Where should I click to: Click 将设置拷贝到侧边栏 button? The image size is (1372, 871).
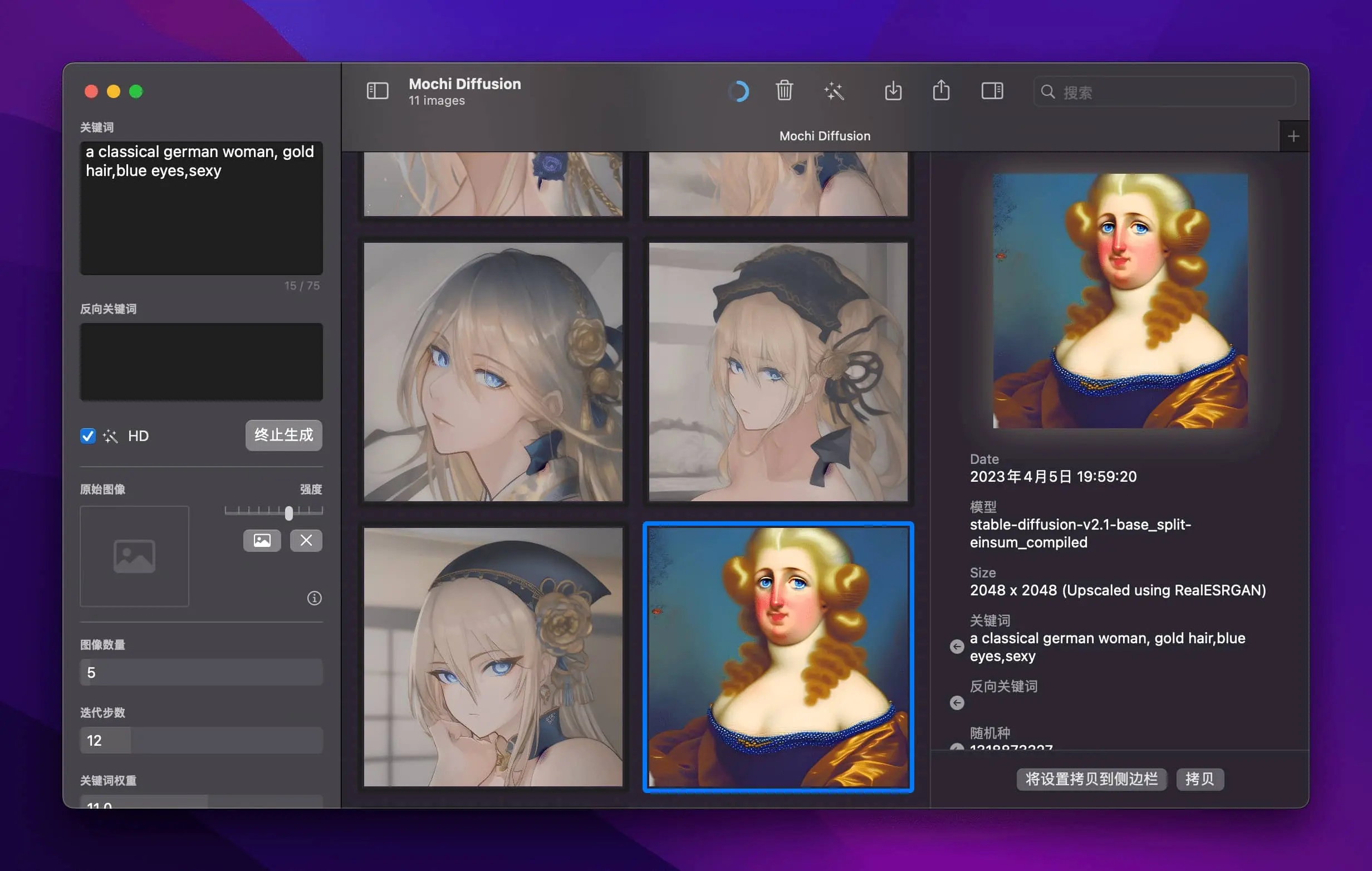click(x=1091, y=779)
